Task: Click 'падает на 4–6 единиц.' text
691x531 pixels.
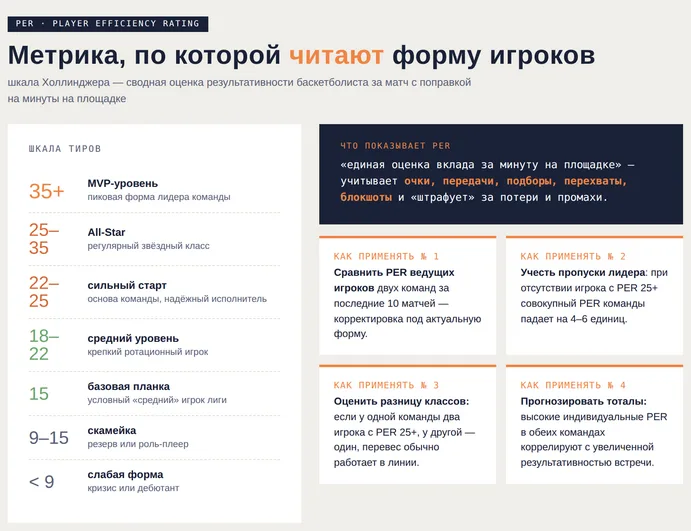Action: click(573, 319)
